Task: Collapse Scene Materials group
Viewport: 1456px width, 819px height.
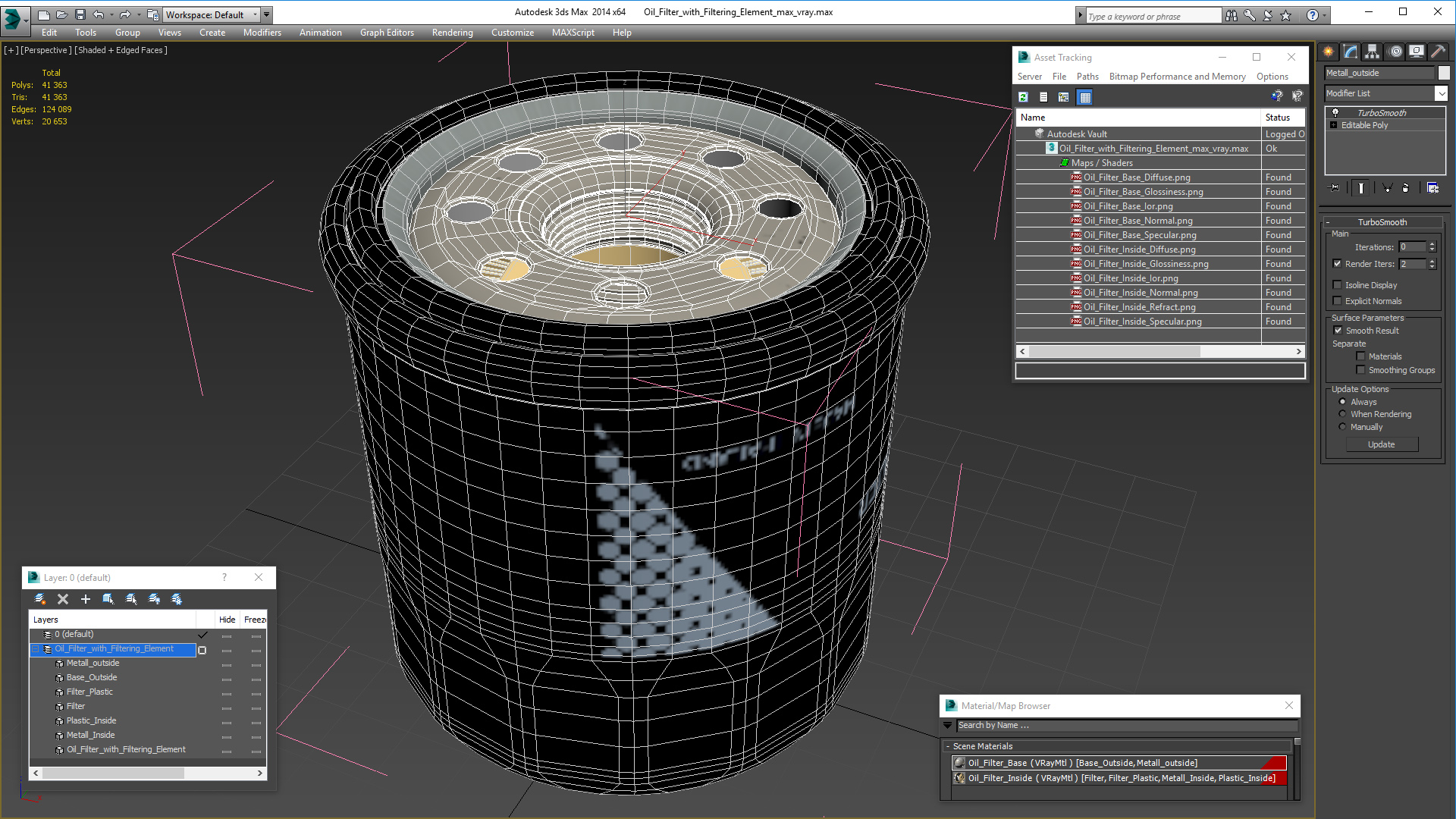Action: click(x=948, y=747)
